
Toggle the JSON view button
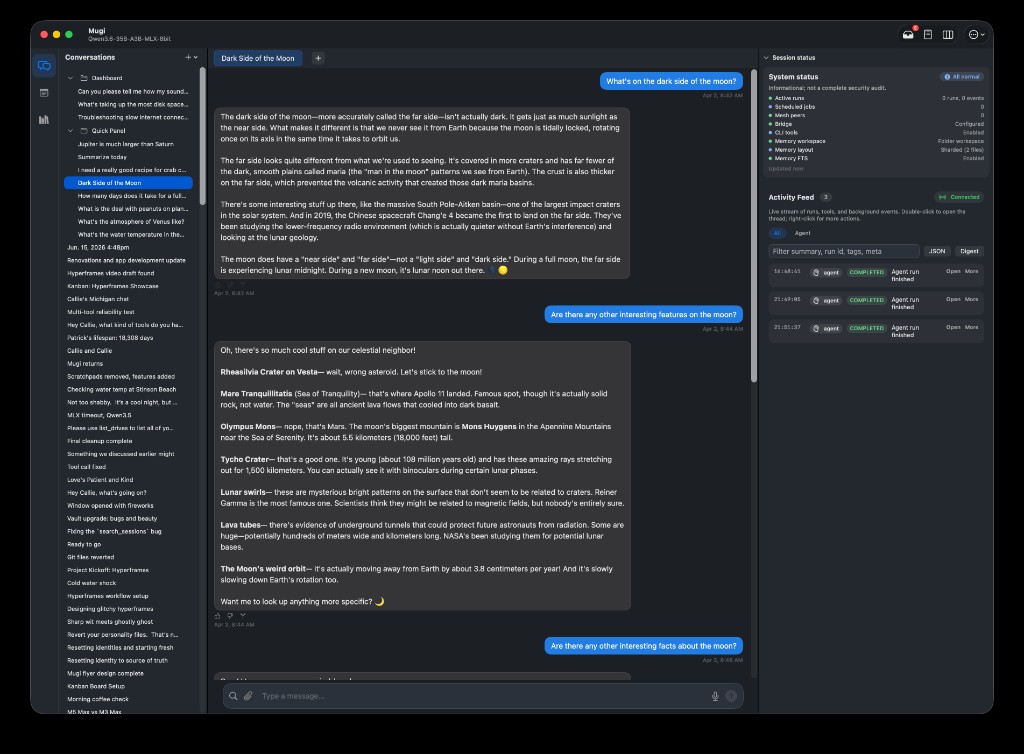click(x=937, y=251)
